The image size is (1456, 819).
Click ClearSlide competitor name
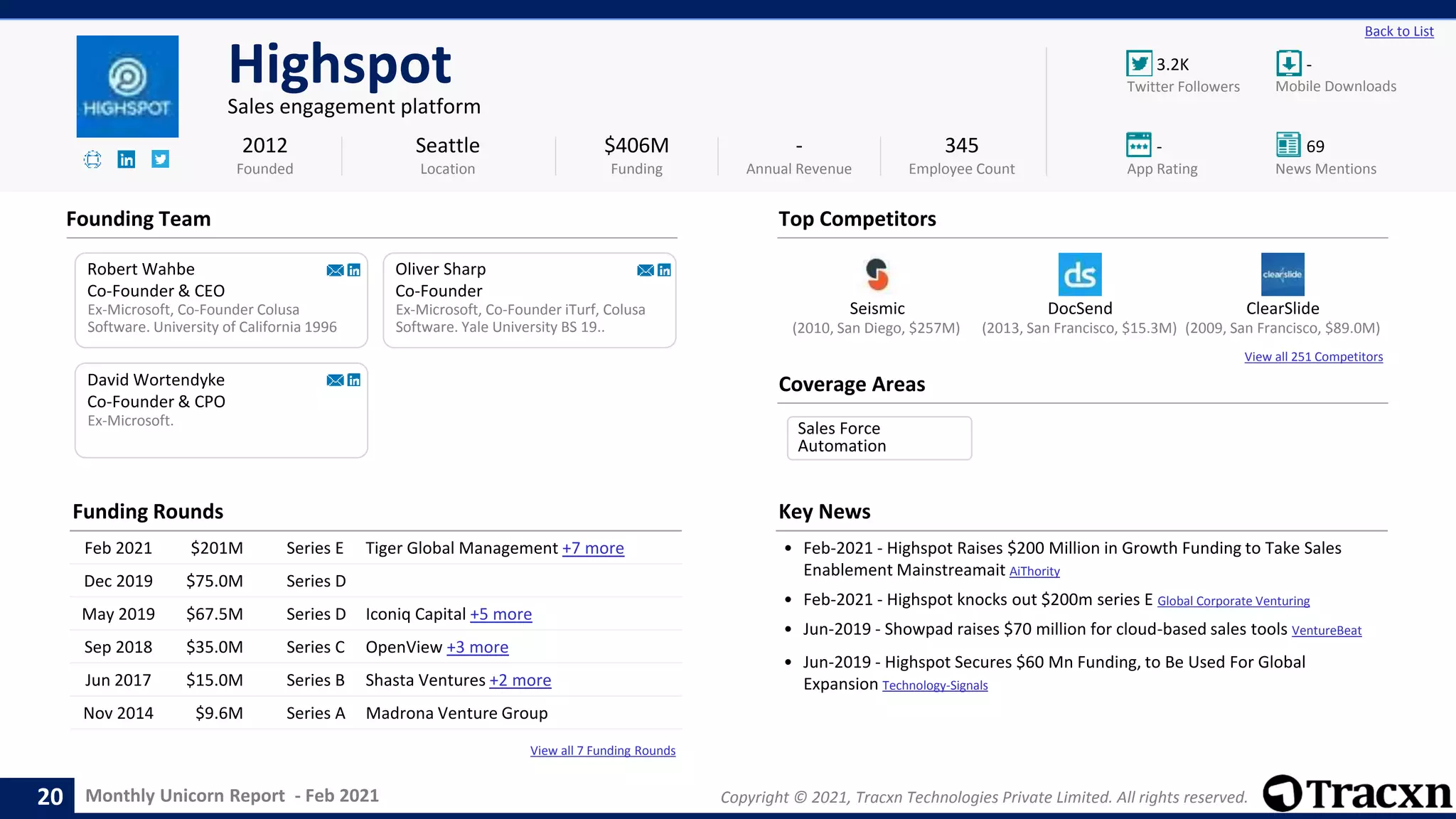click(x=1283, y=309)
